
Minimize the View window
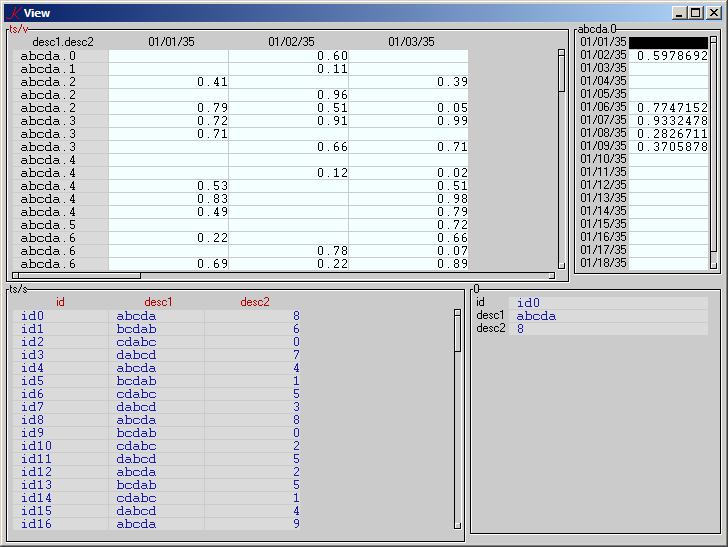680,12
